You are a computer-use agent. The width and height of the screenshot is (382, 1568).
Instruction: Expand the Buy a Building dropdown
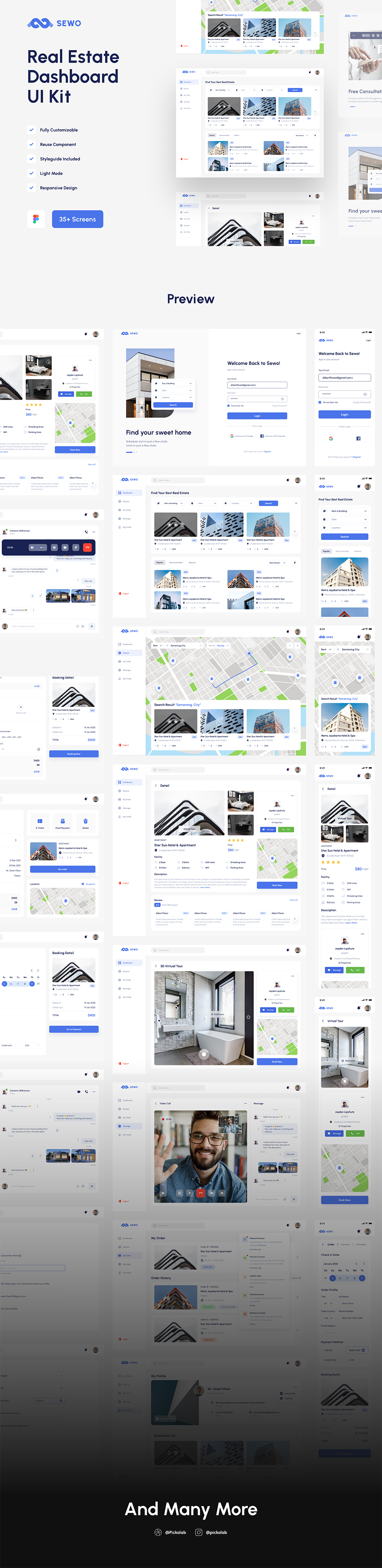[177, 383]
